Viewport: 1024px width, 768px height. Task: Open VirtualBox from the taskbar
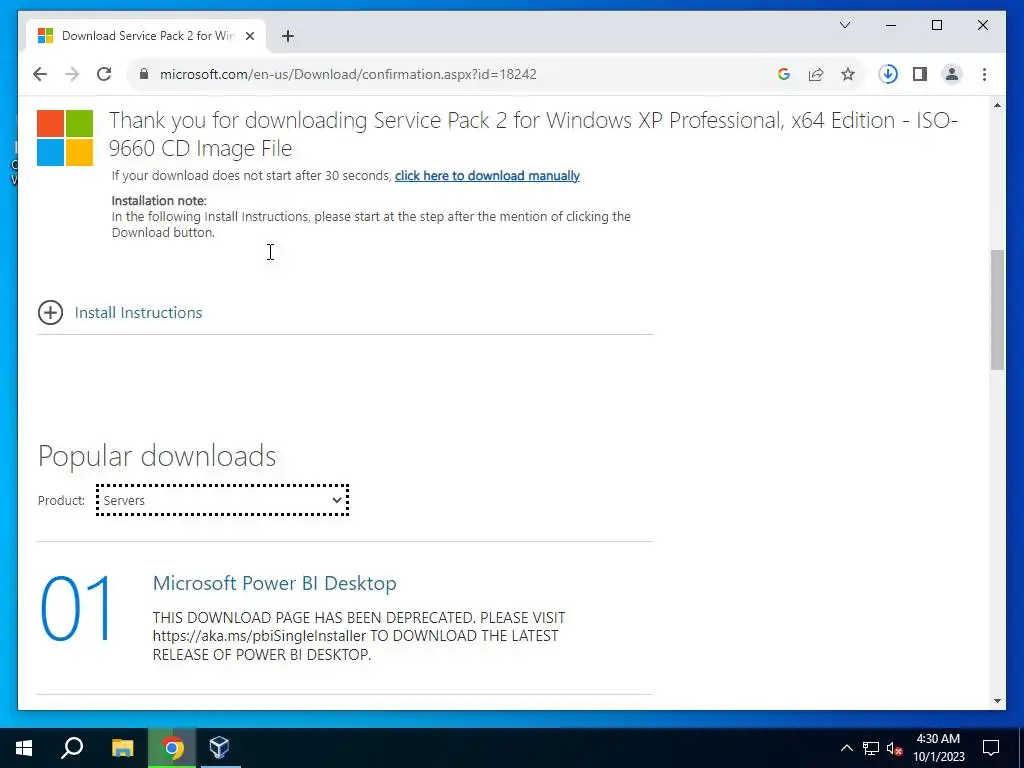point(219,748)
